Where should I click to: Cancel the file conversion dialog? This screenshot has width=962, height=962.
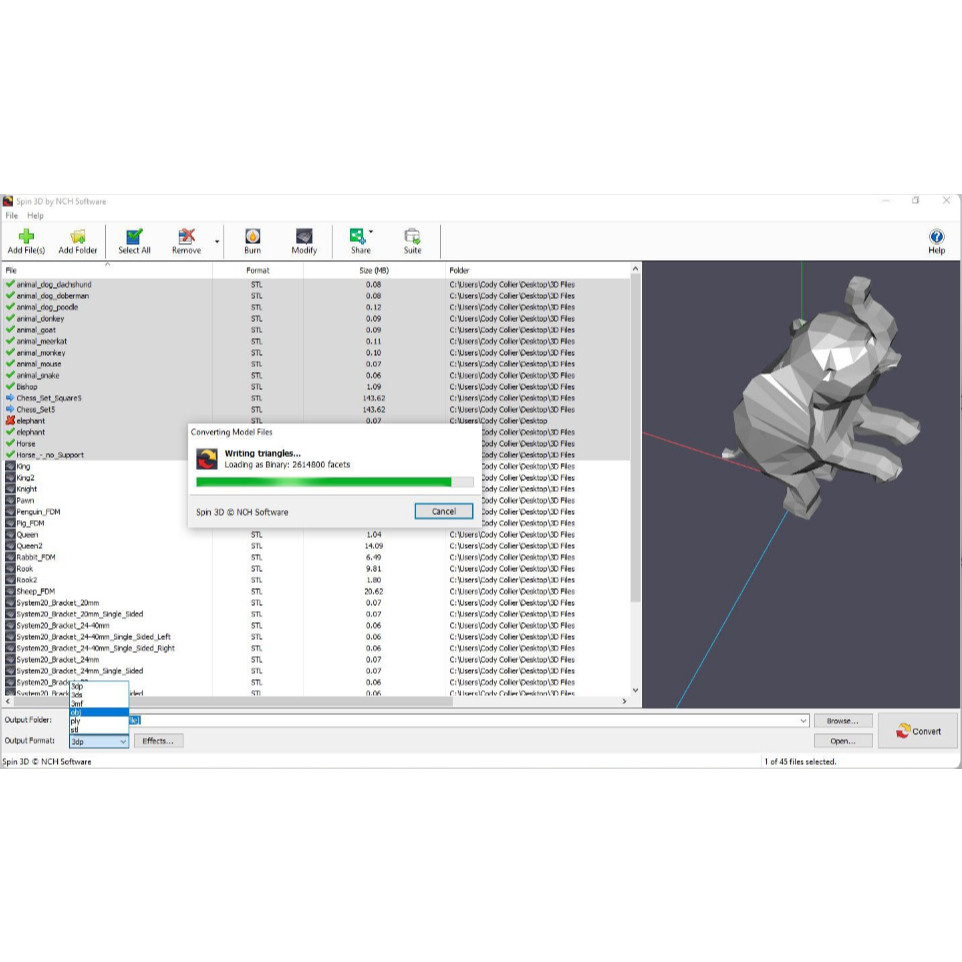coord(443,511)
